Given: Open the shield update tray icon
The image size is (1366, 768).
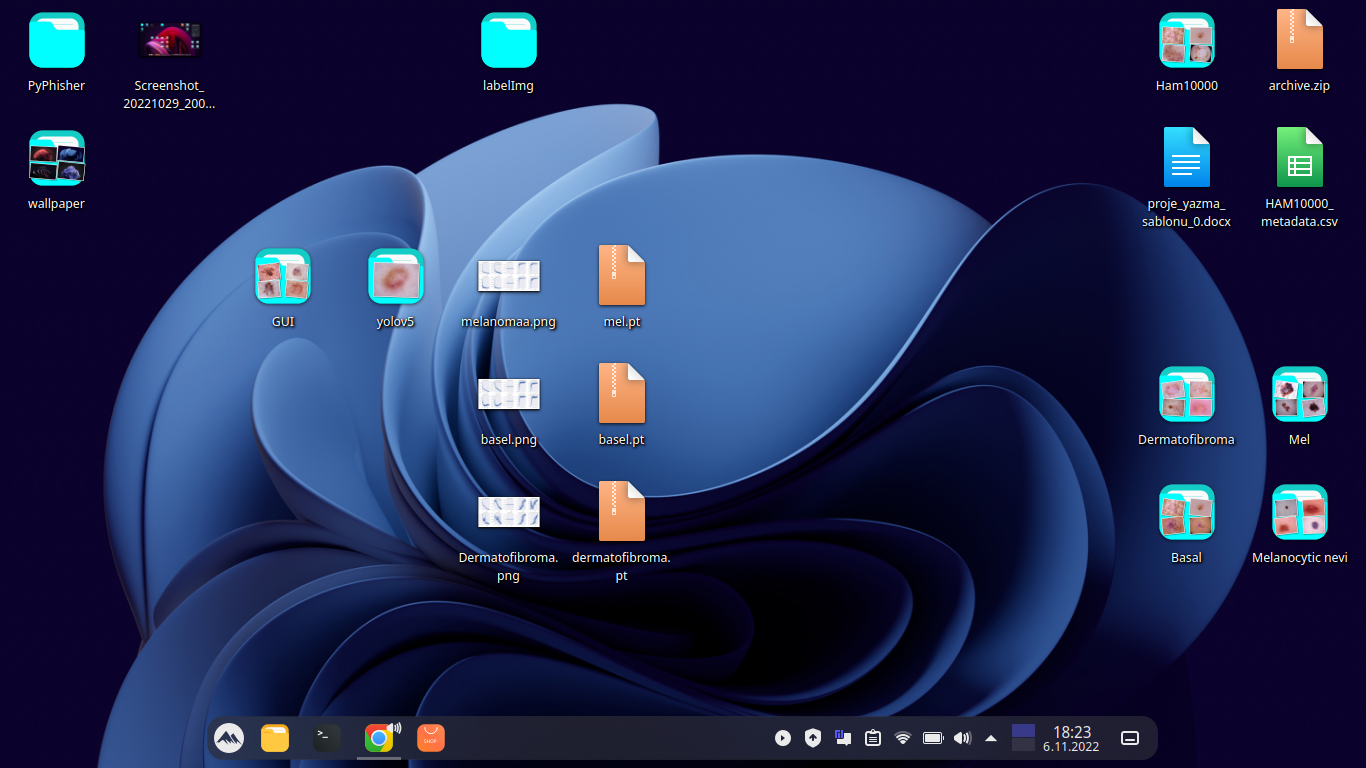Looking at the screenshot, I should point(813,738).
